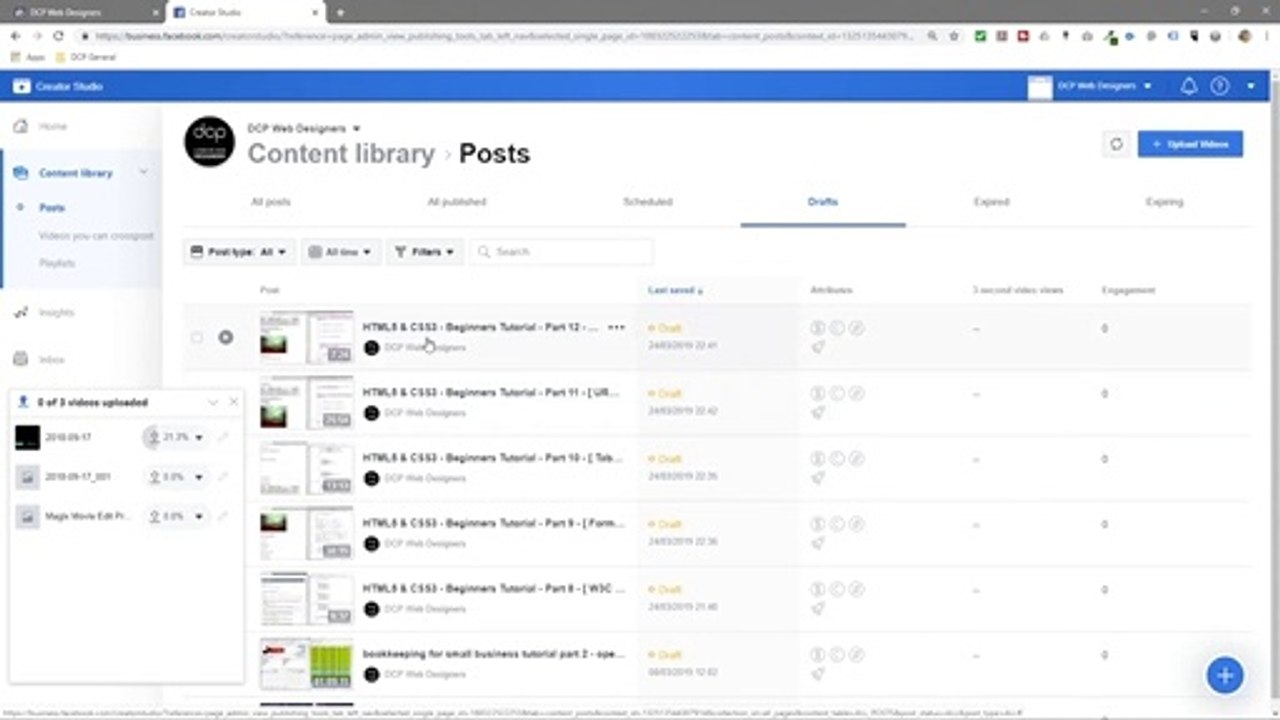
Task: Close the video upload panel
Action: tap(234, 402)
